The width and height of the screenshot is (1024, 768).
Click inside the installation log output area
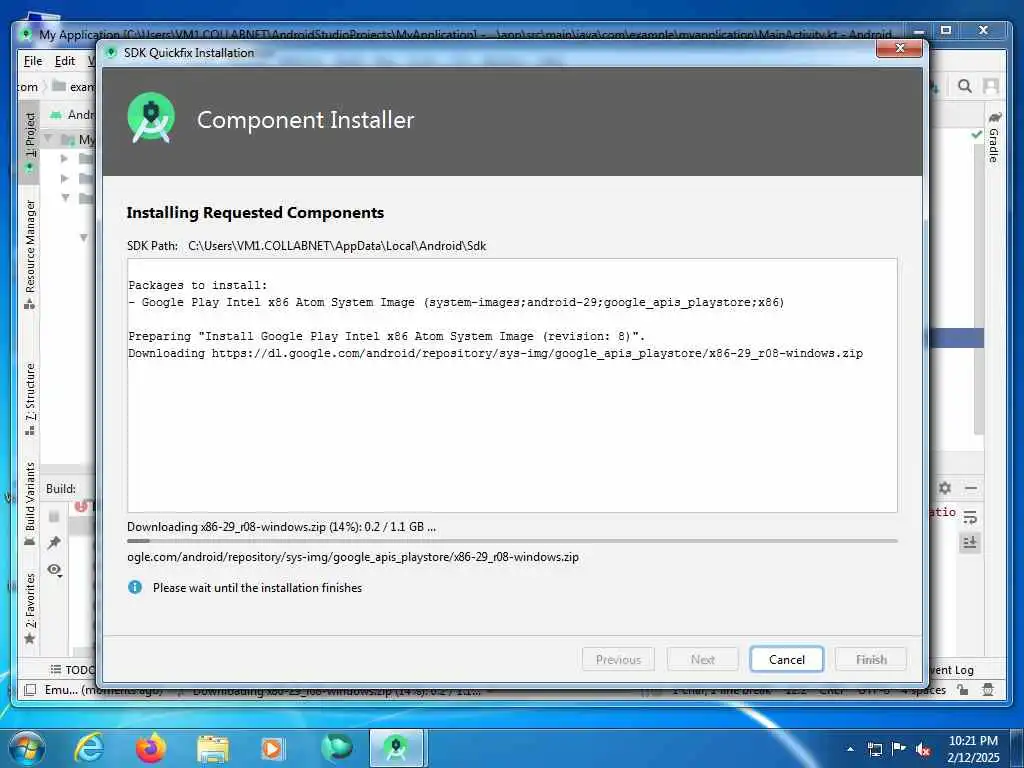coord(512,385)
